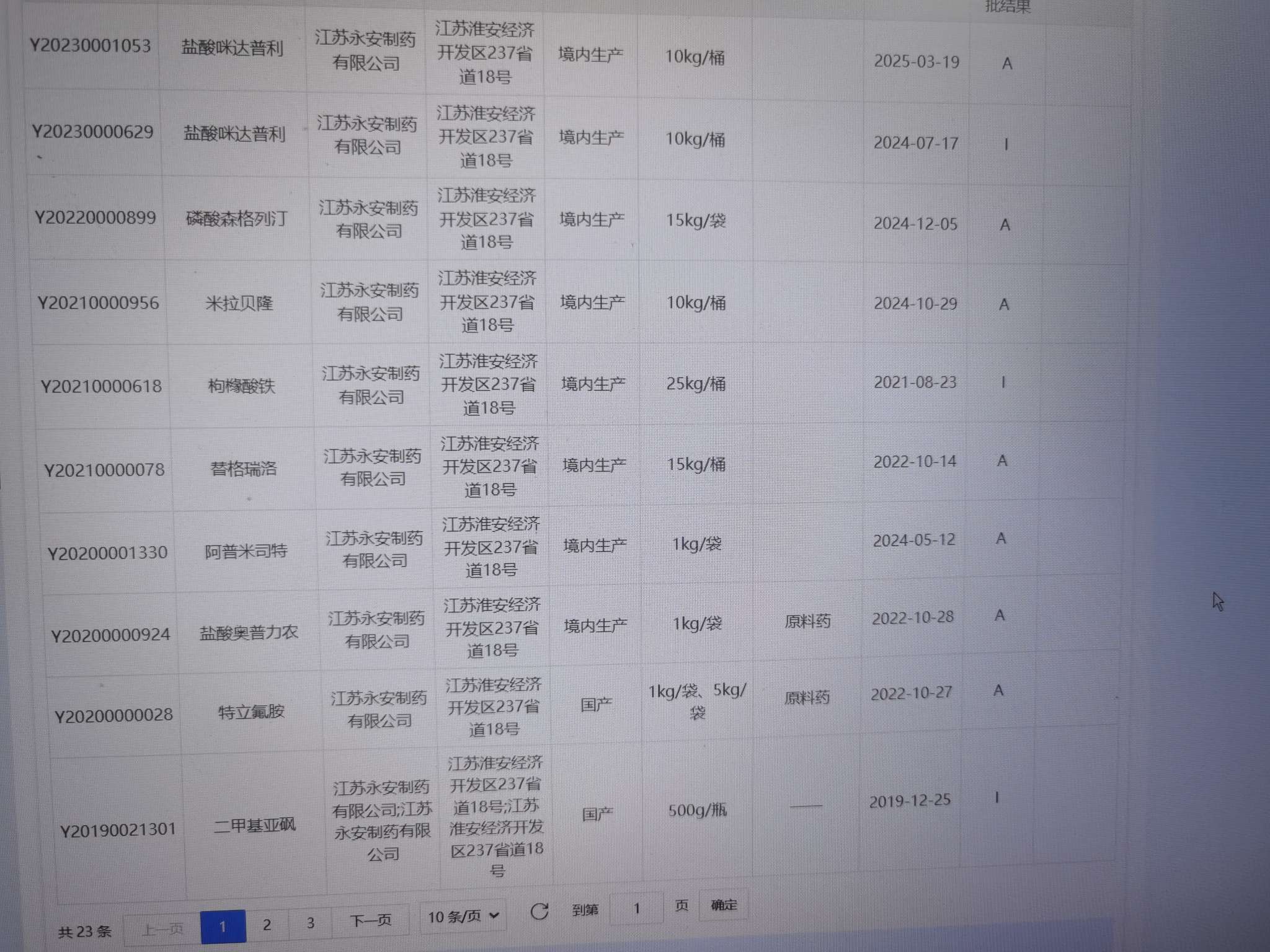Click the date 2022-10-14

[915, 461]
